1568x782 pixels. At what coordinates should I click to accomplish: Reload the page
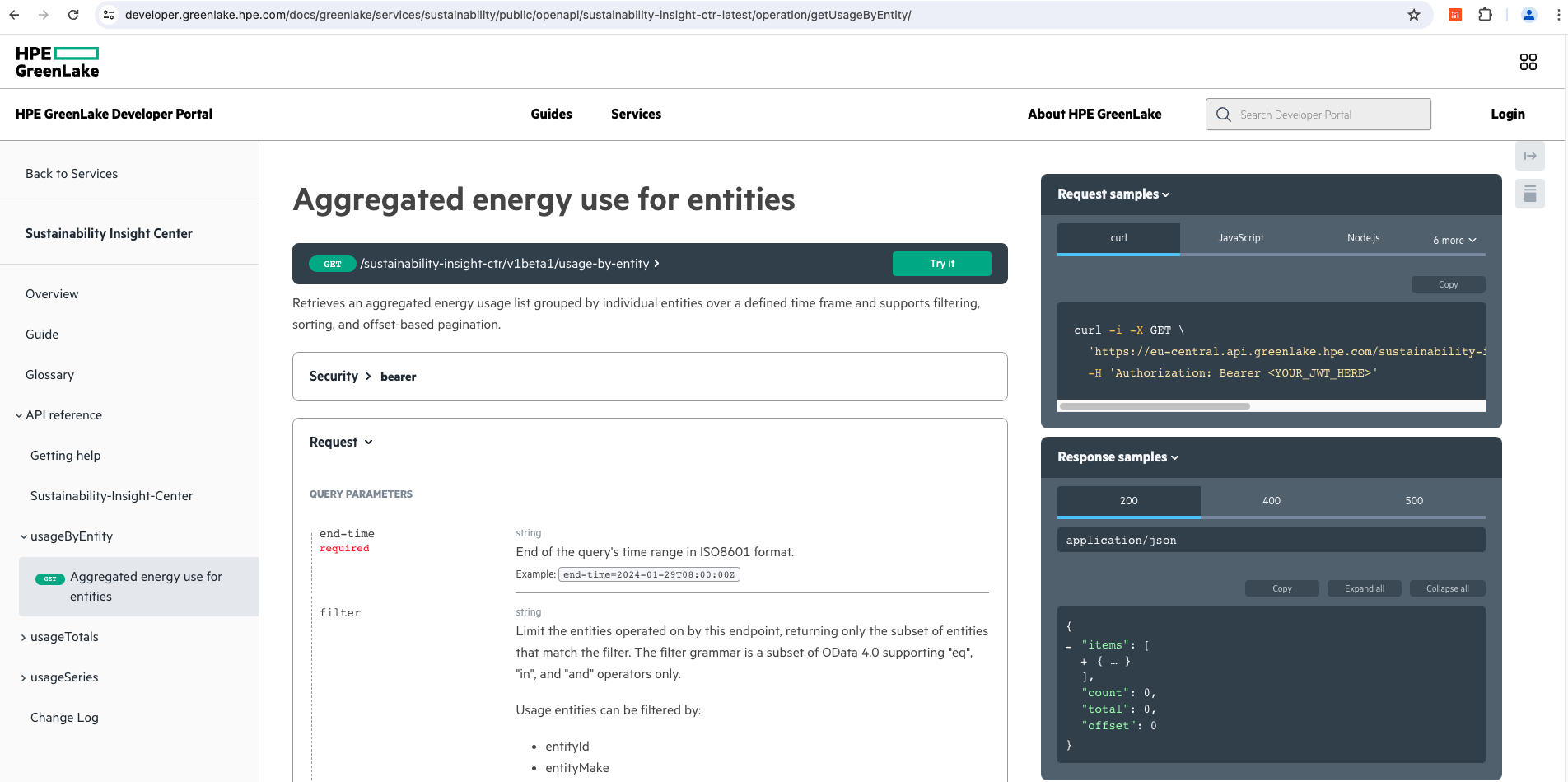pos(73,15)
